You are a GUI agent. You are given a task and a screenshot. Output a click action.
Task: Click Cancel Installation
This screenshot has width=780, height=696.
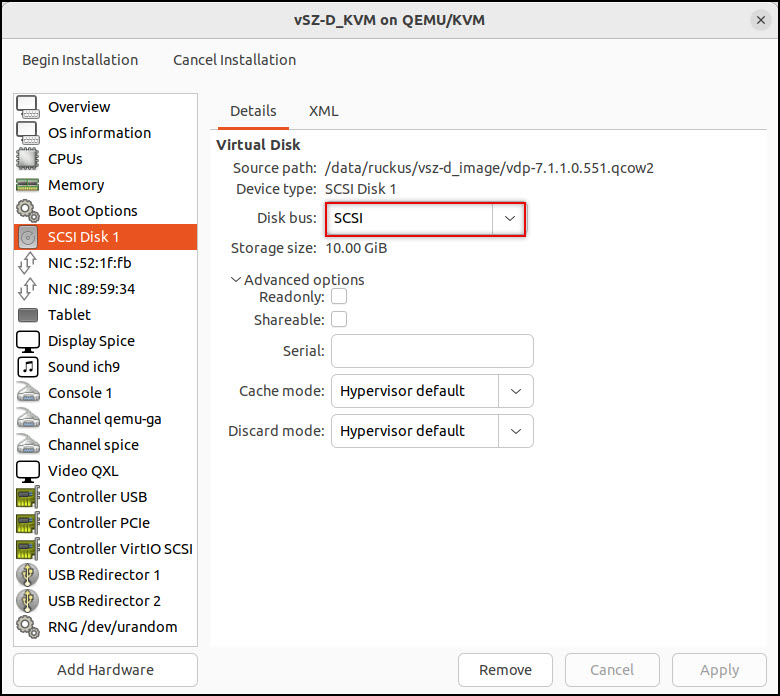tap(234, 60)
